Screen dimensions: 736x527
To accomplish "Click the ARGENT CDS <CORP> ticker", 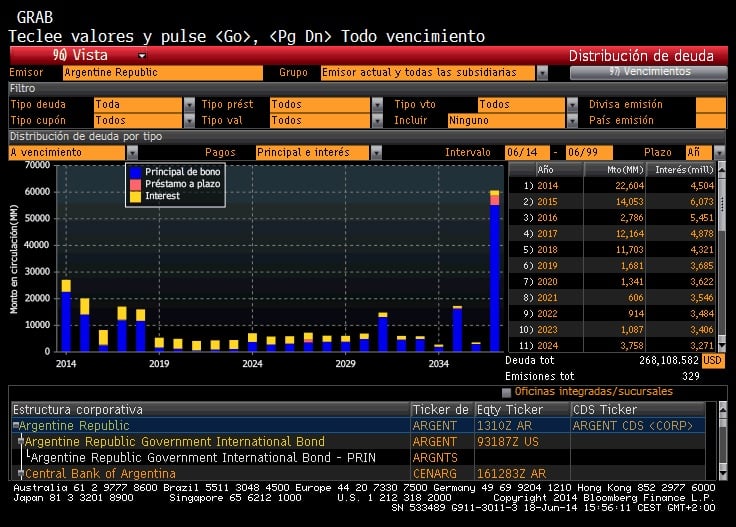I will pyautogui.click(x=632, y=426).
